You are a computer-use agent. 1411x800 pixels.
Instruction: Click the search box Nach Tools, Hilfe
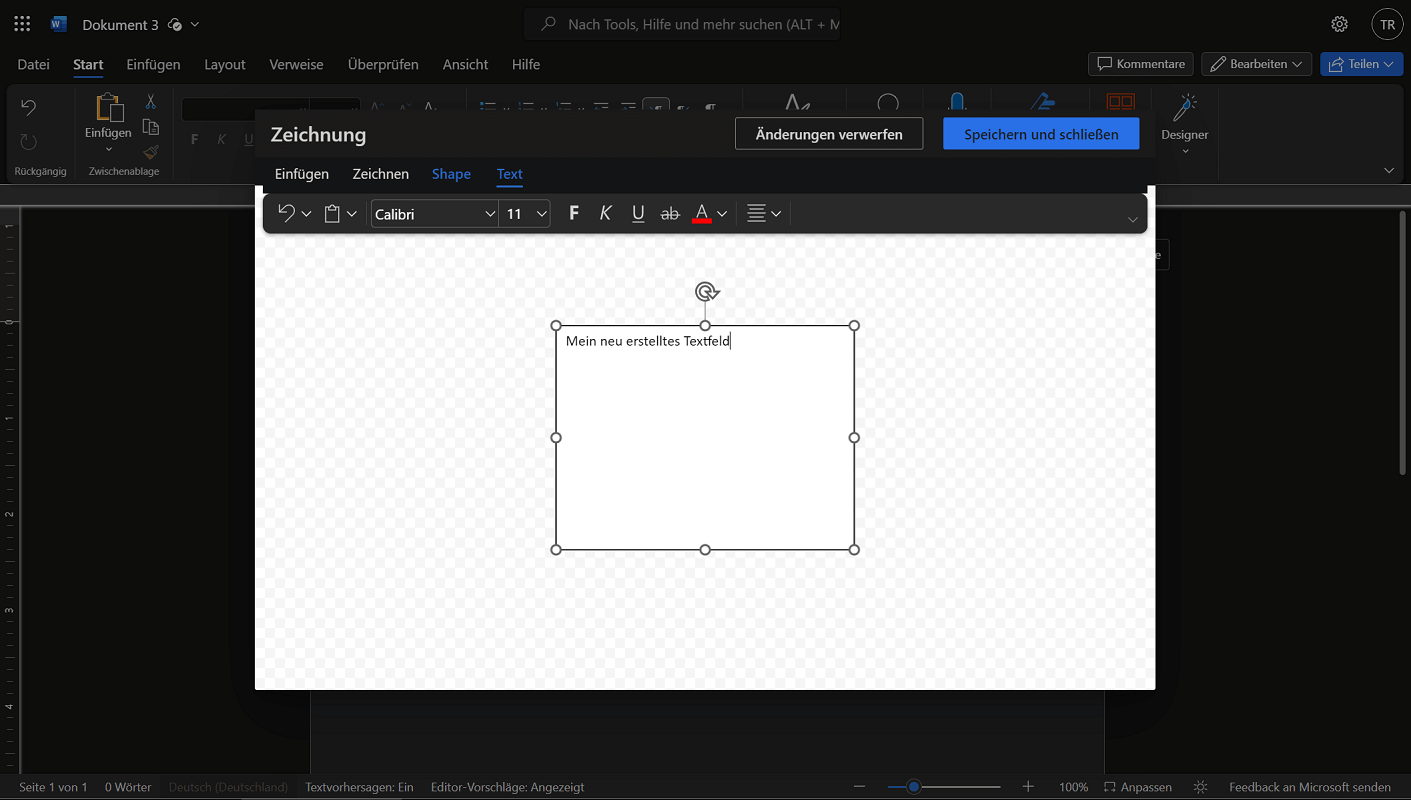tap(682, 24)
